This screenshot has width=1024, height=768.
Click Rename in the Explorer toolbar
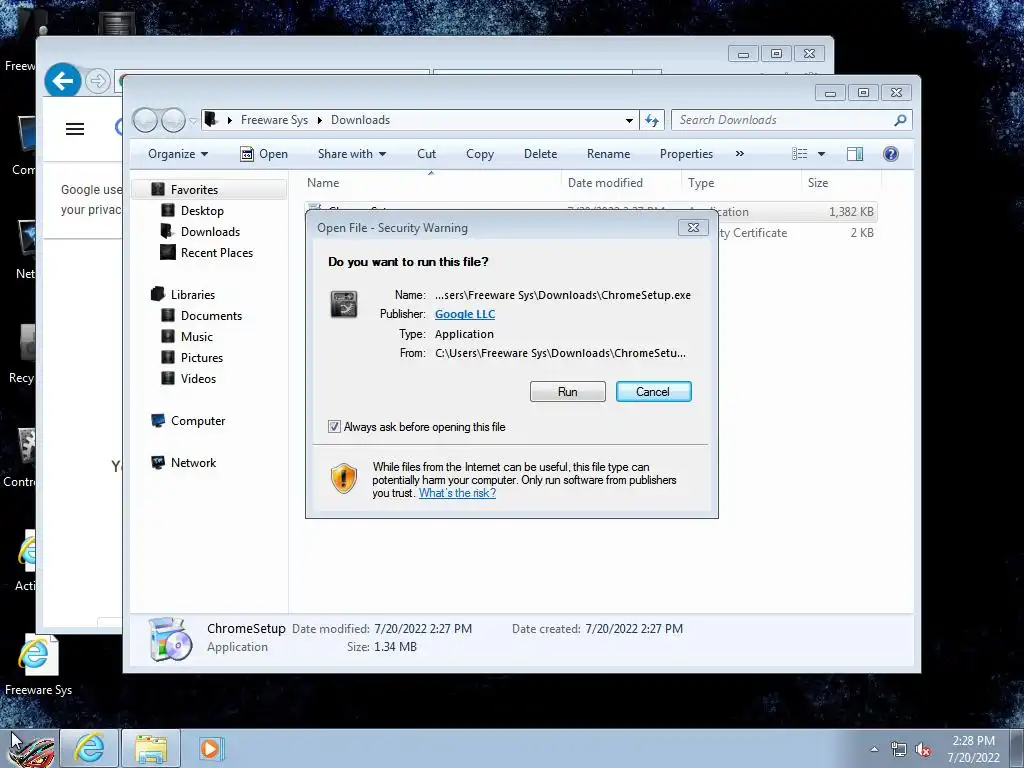coord(608,154)
